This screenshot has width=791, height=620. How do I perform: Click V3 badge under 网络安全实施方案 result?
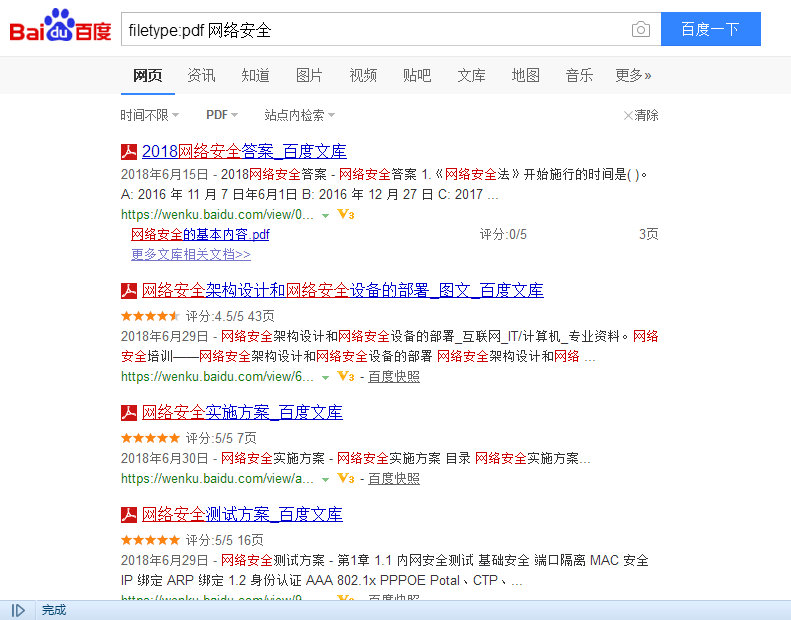tap(346, 478)
